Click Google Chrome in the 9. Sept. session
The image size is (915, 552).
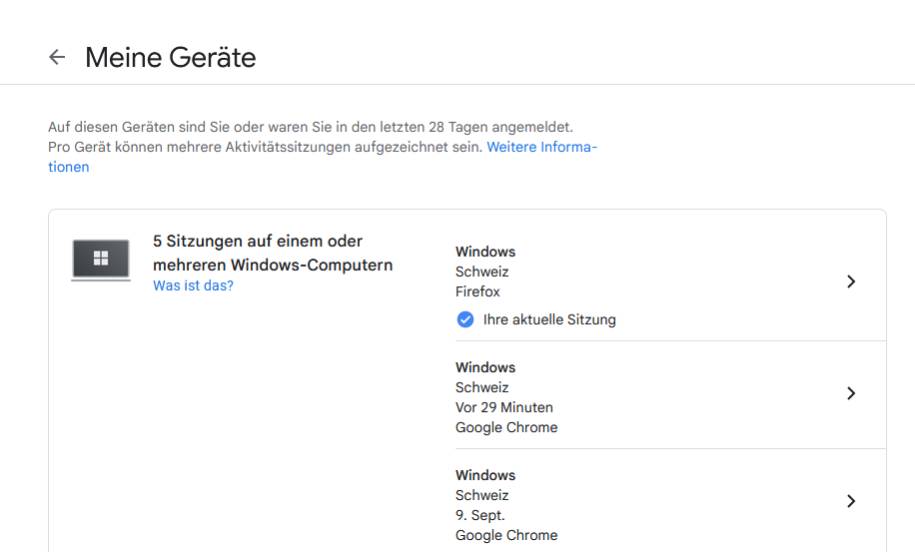coord(506,535)
